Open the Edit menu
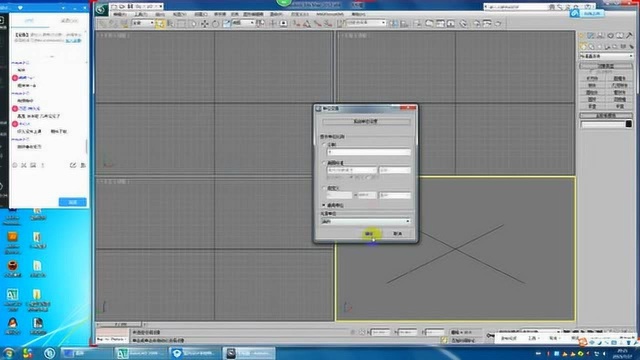640x360 pixels. [120, 14]
